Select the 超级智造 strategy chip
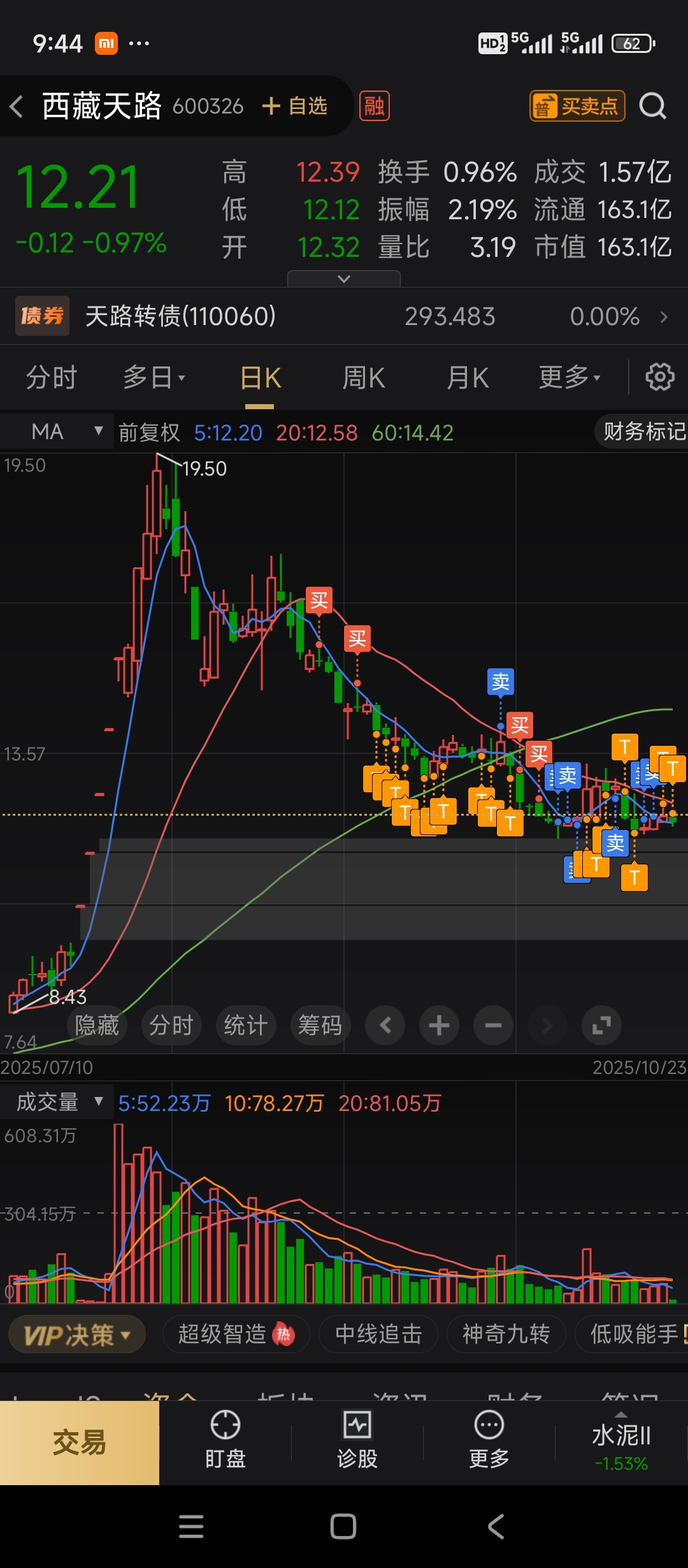 point(236,1334)
